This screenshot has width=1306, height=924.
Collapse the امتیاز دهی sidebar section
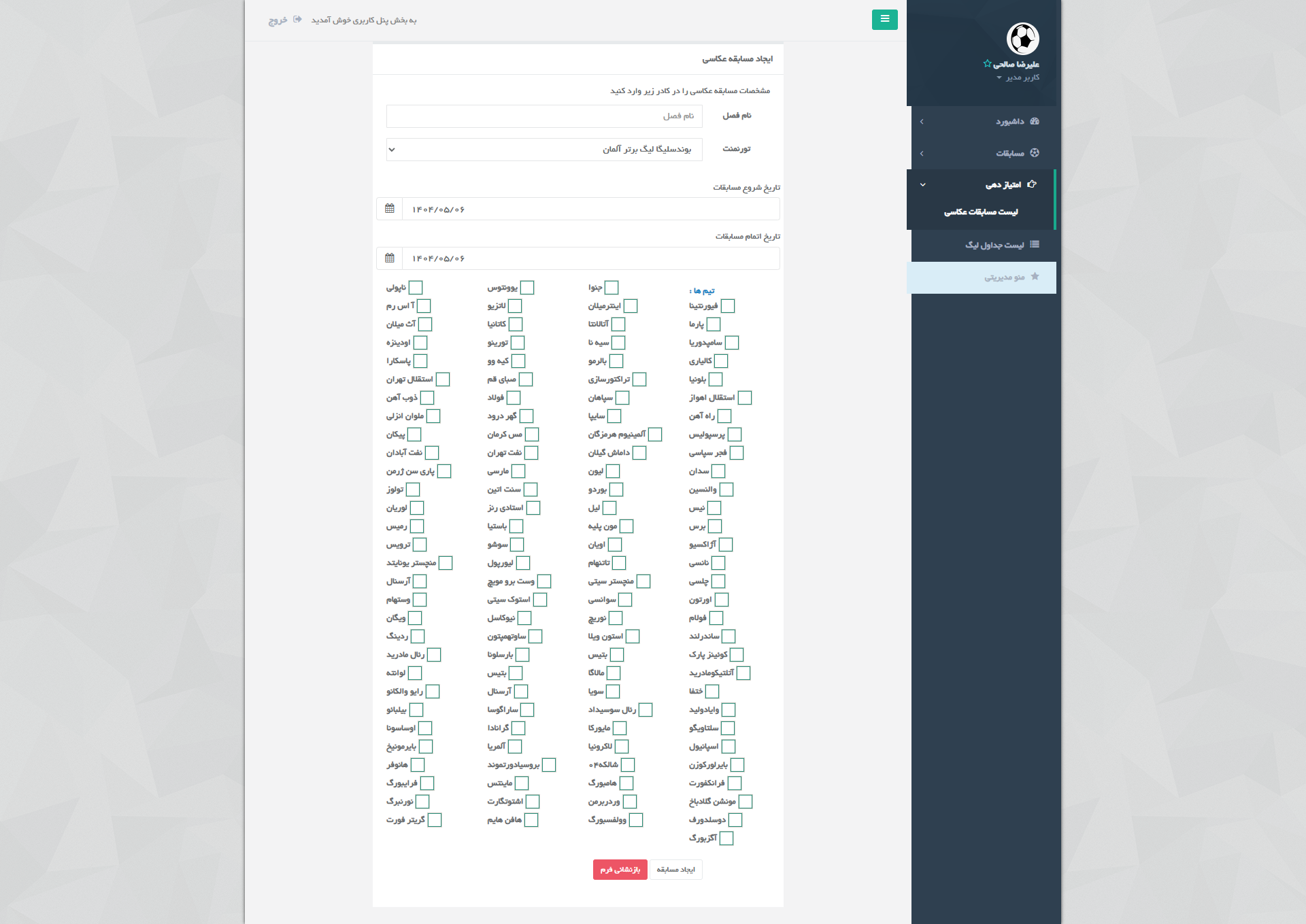pyautogui.click(x=922, y=185)
